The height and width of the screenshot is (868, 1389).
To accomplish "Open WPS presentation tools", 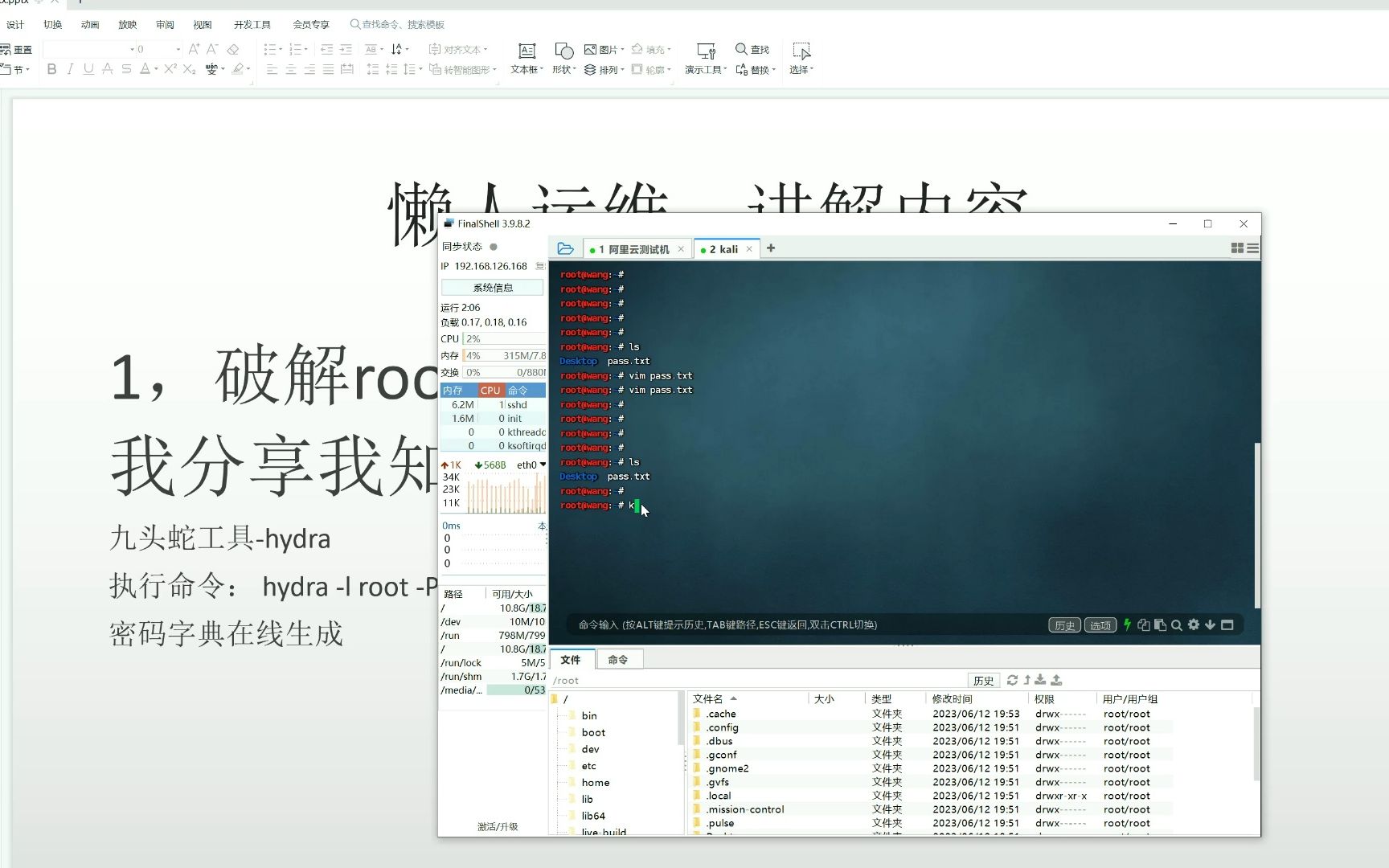I will tap(706, 59).
